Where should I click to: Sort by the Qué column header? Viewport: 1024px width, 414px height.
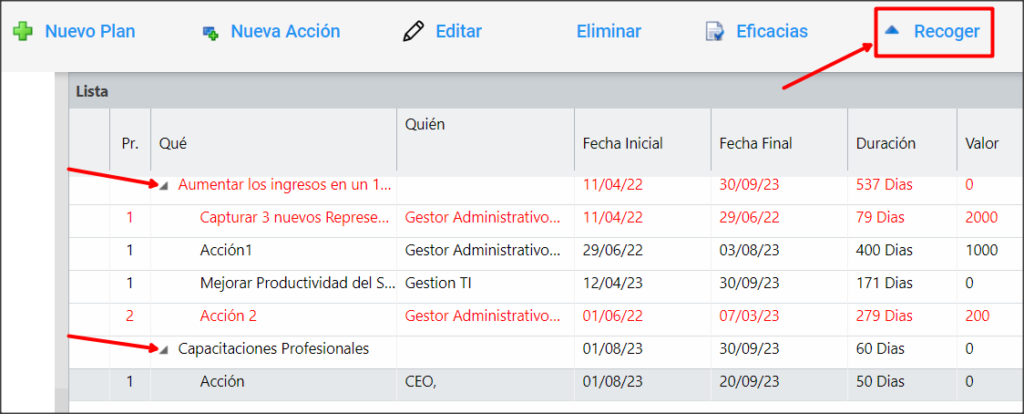click(173, 144)
